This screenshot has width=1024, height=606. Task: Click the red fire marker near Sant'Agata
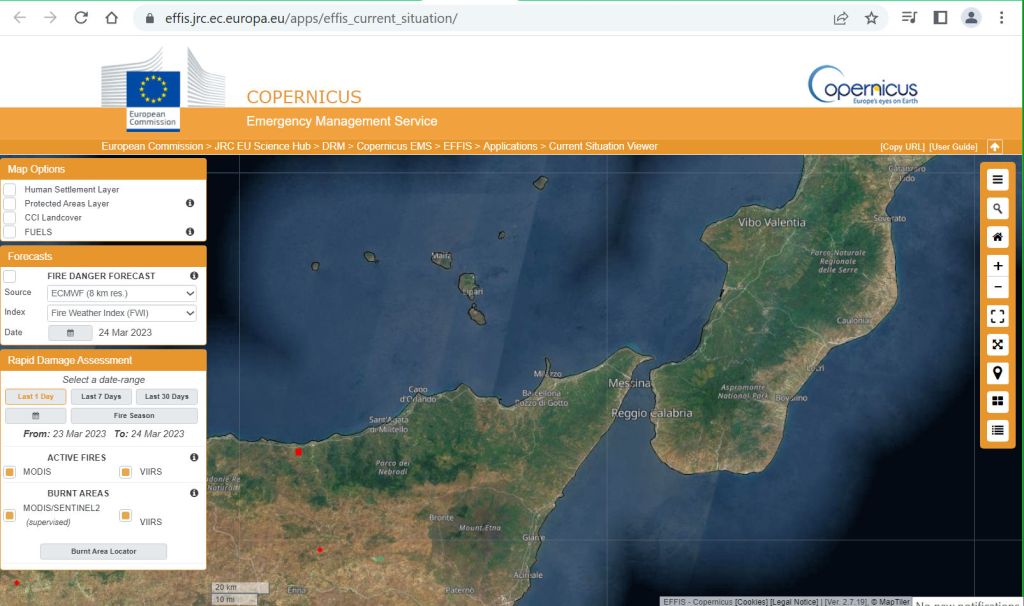point(298,452)
